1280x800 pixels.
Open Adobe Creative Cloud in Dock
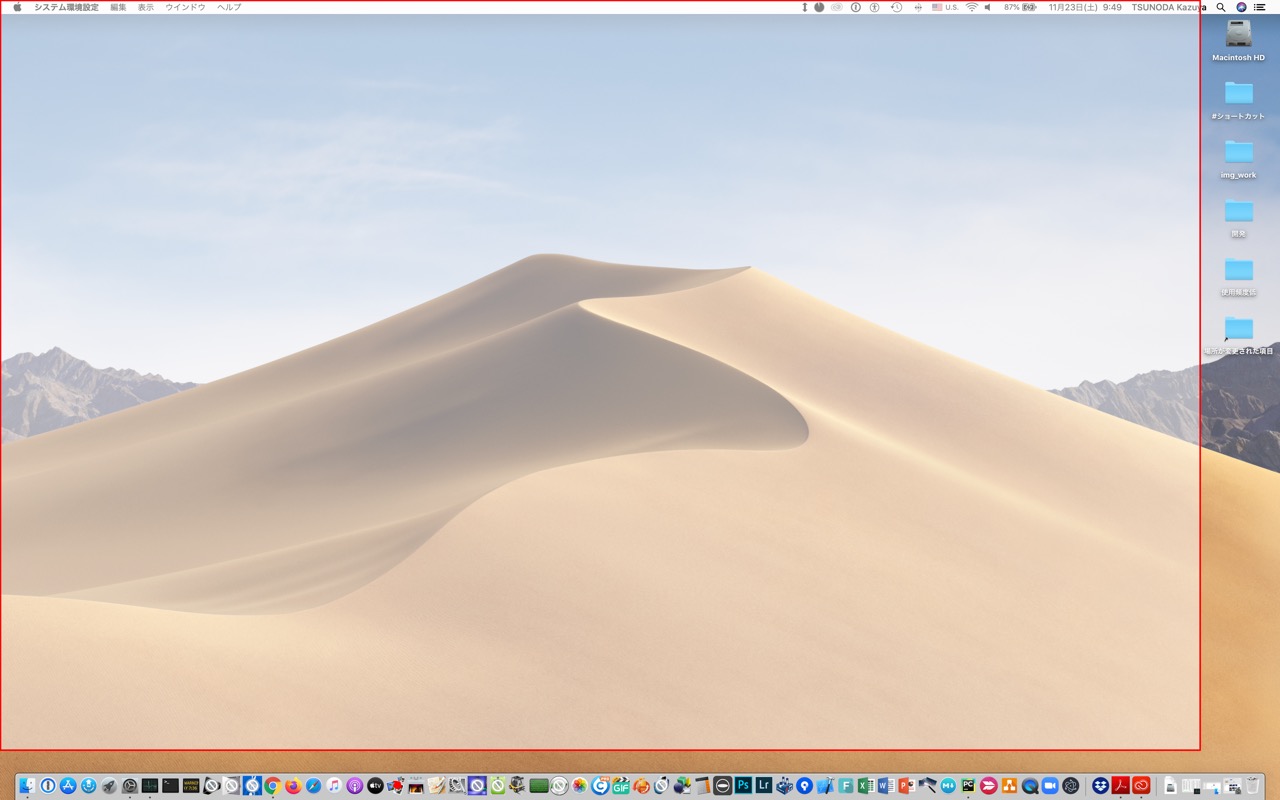1141,786
